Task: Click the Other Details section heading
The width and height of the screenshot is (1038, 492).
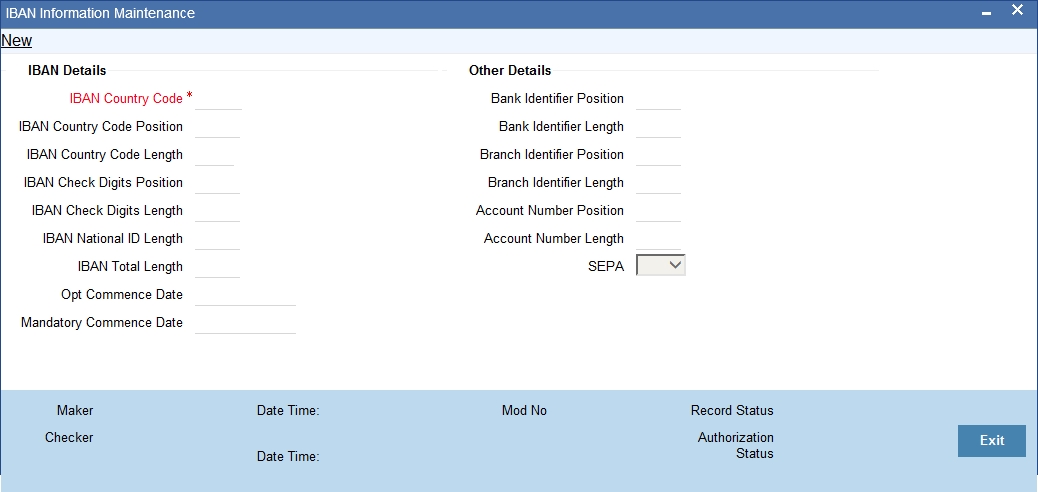Action: pos(510,70)
